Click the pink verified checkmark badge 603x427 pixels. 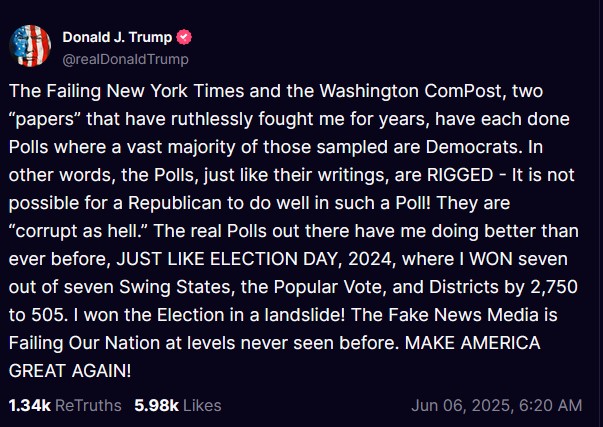pos(184,37)
